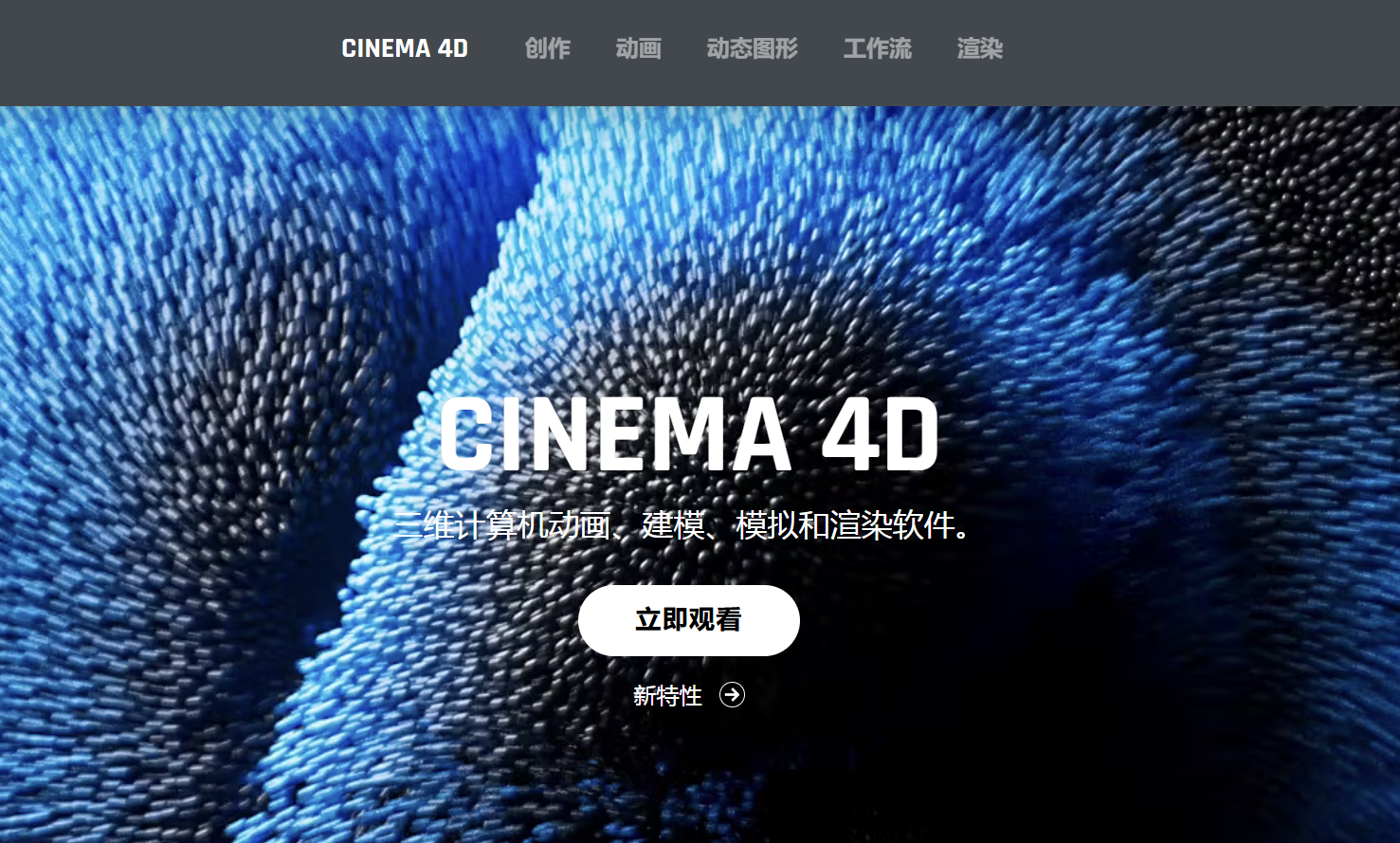Open the 动画 navigation item

point(639,48)
